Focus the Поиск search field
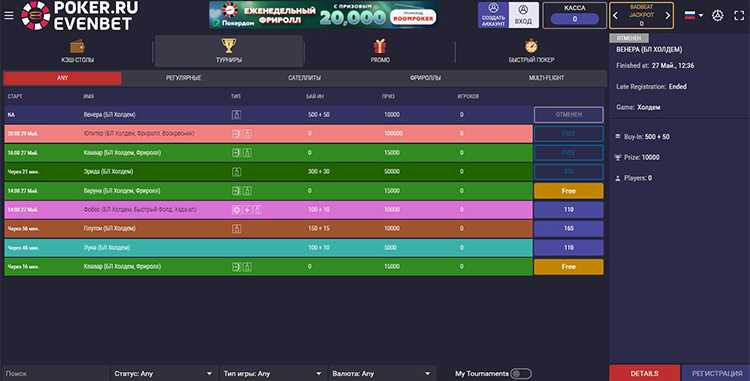Screen dimensions: 750x381 (x=56, y=373)
